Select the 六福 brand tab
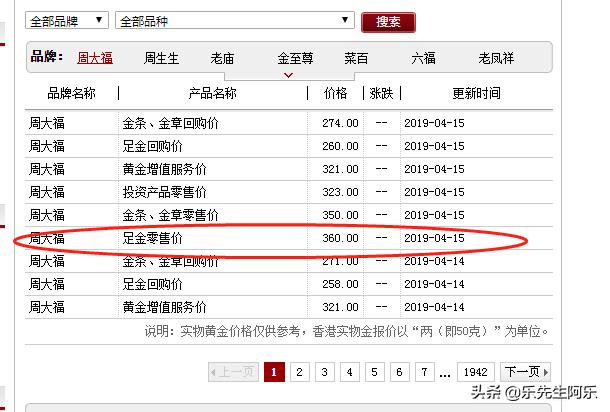 (423, 58)
